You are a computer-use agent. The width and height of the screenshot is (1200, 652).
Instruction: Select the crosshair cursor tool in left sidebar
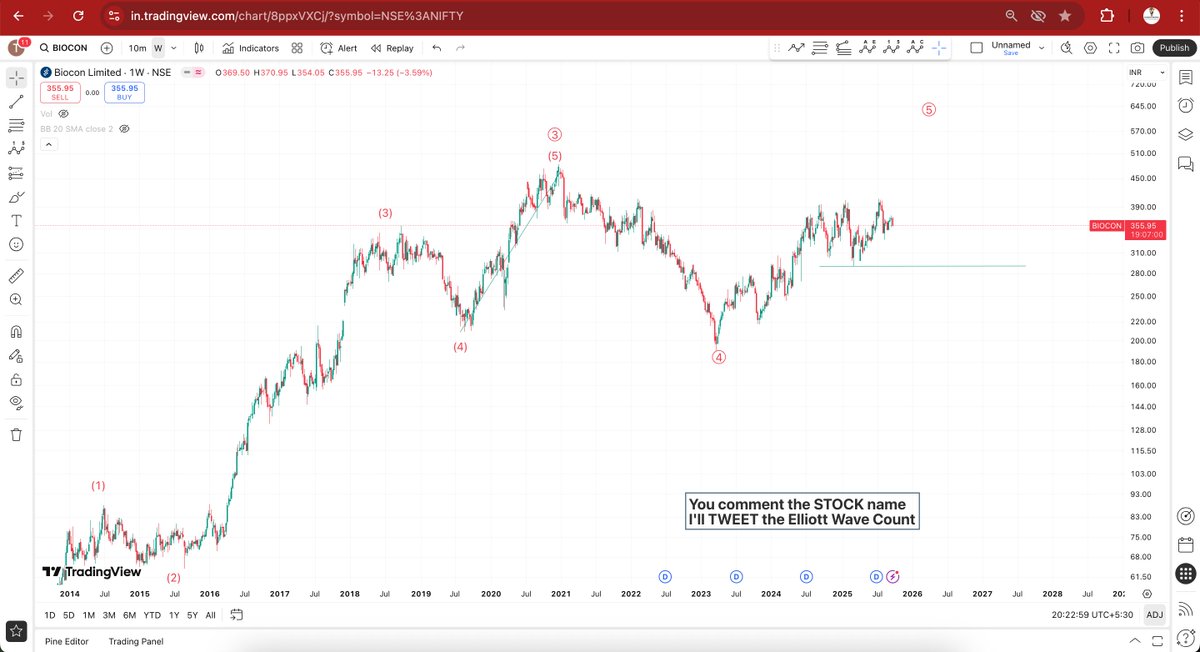pos(16,77)
